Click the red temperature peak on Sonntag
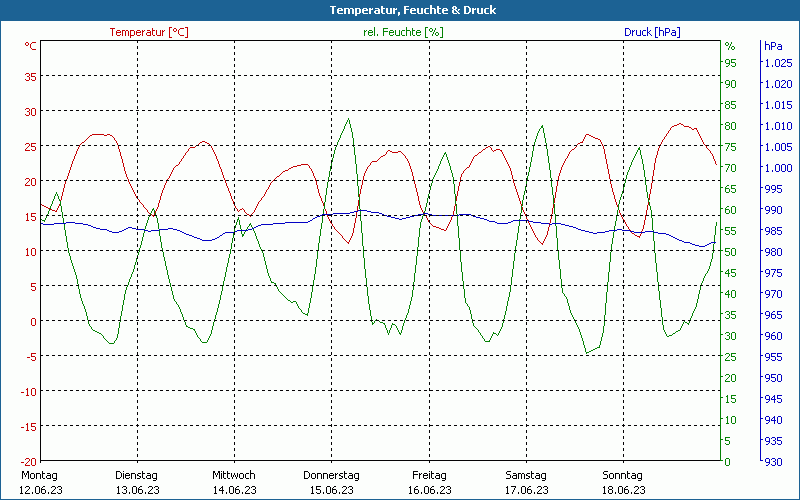This screenshot has height=500, width=800. point(680,124)
